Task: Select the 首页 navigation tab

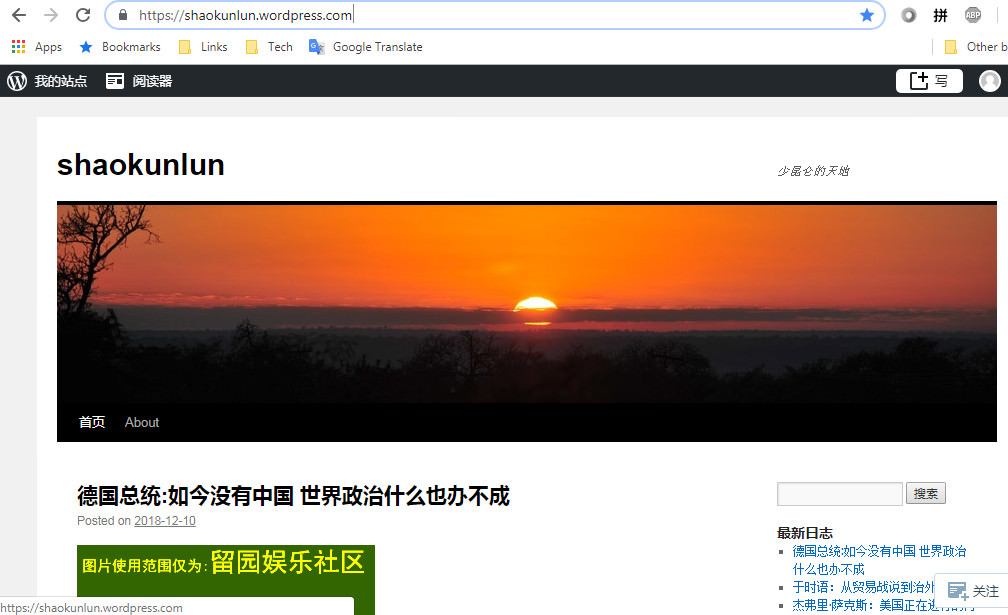Action: point(92,422)
